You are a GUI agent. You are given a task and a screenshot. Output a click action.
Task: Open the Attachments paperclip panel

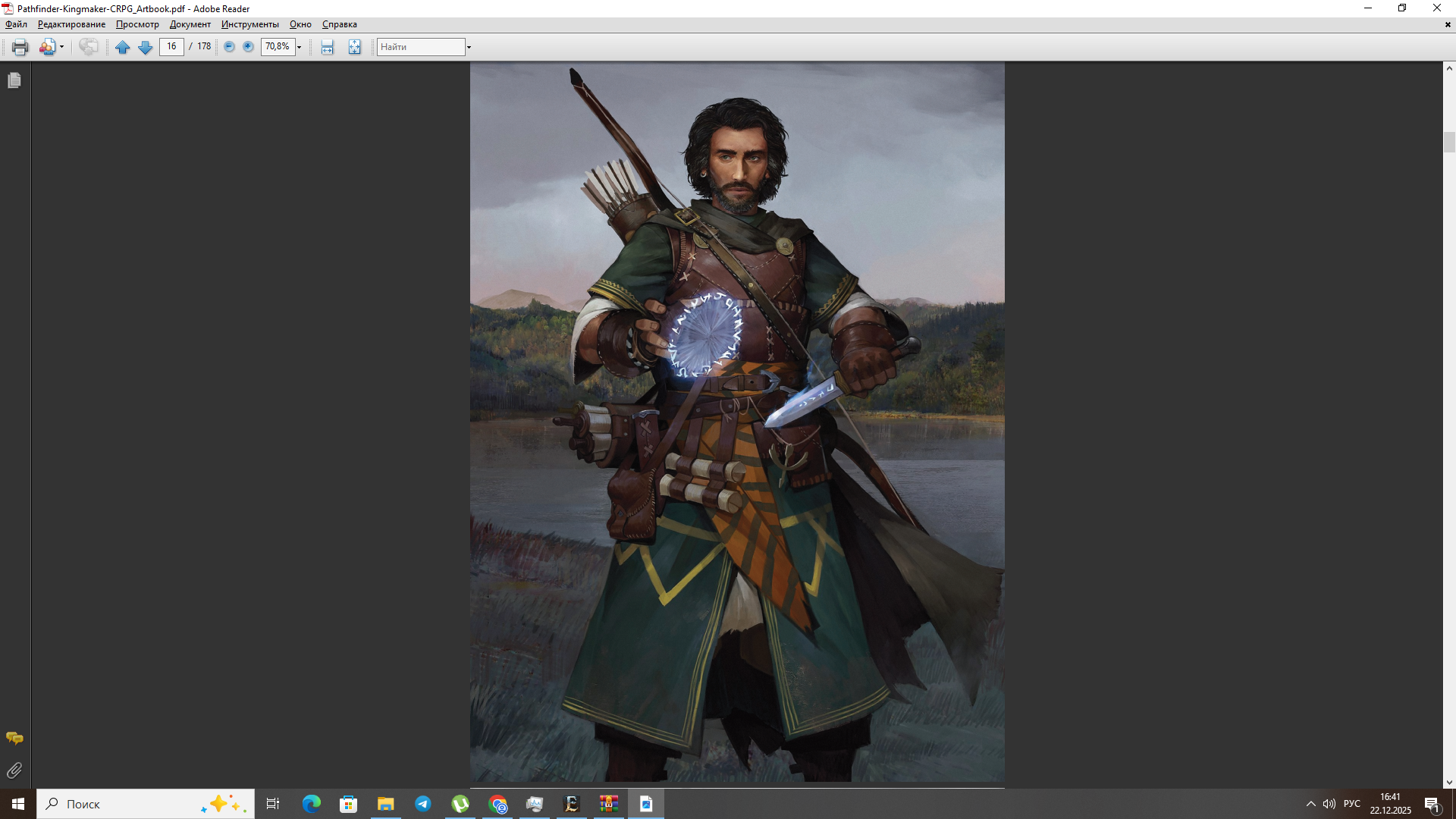click(x=14, y=770)
